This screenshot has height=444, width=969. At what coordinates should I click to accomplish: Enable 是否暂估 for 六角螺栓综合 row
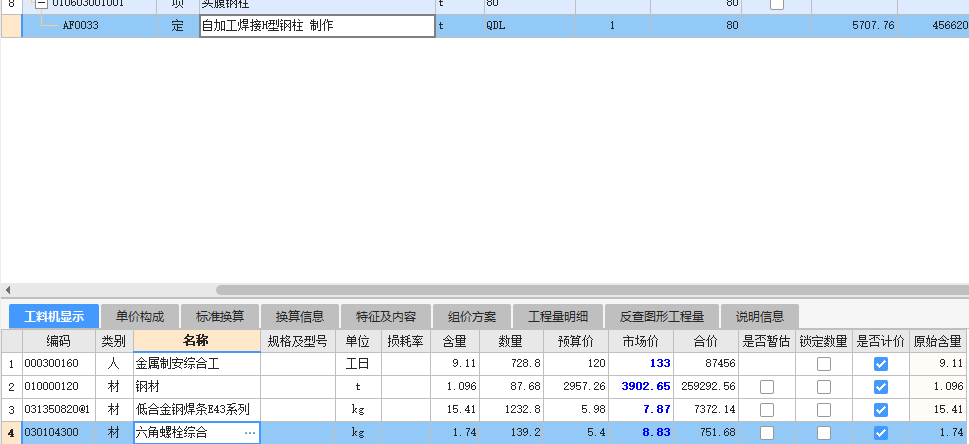pyautogui.click(x=766, y=433)
